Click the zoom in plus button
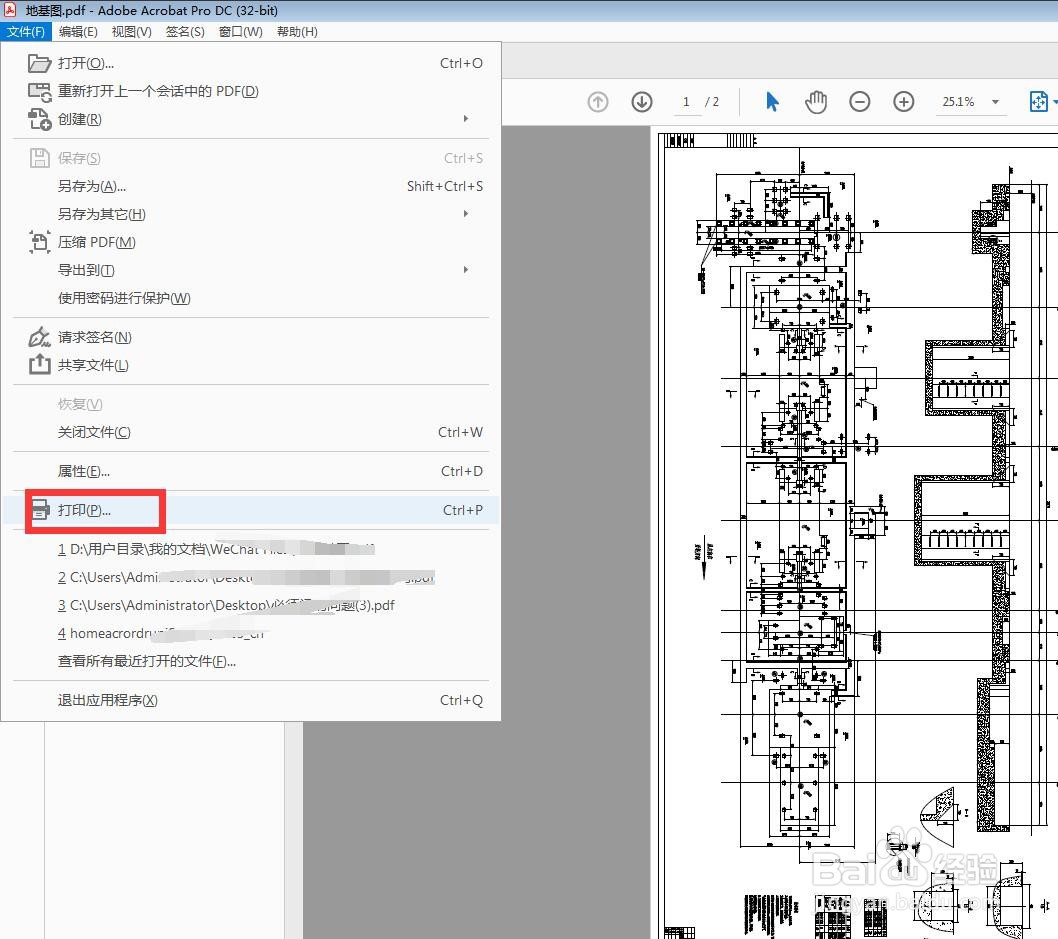This screenshot has width=1058, height=939. [x=903, y=102]
